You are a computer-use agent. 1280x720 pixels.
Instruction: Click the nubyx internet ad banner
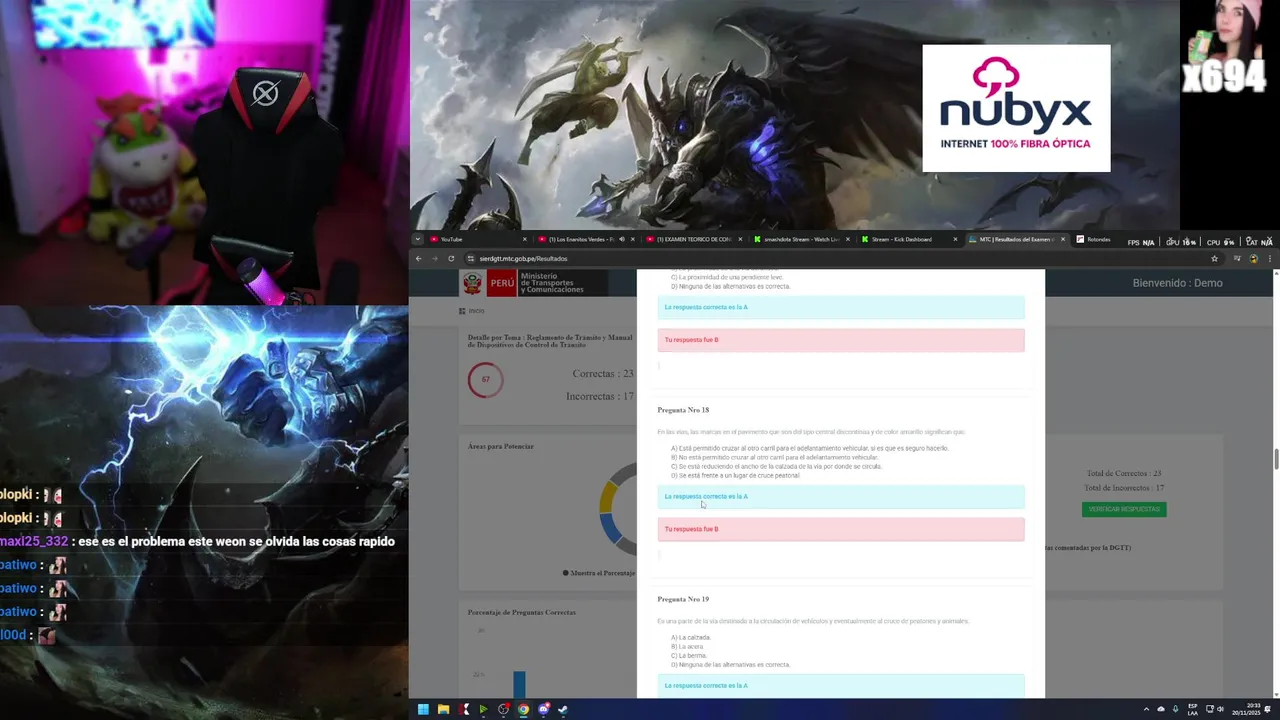pos(1016,108)
